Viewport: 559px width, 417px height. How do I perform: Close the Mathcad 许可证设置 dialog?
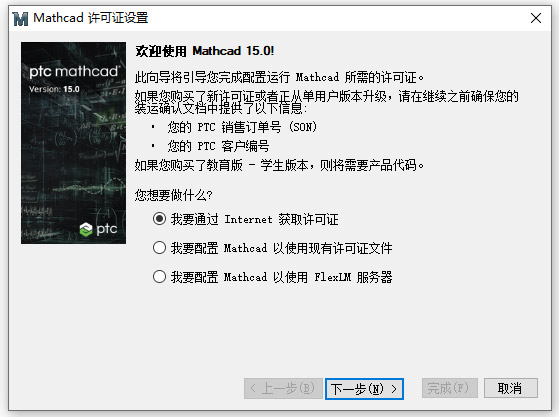(x=536, y=18)
